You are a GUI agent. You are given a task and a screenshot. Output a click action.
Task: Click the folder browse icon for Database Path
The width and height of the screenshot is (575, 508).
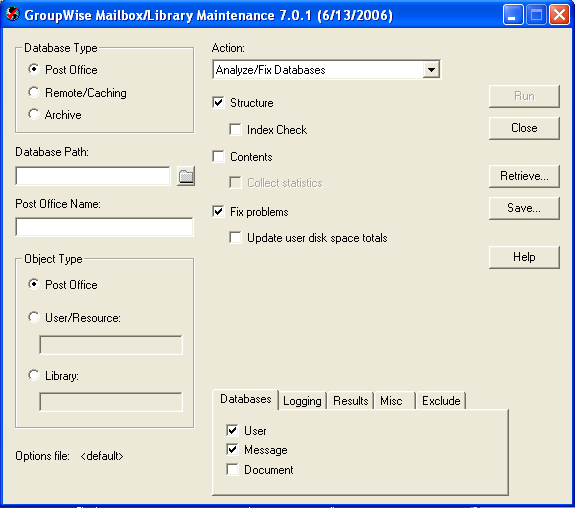(186, 176)
